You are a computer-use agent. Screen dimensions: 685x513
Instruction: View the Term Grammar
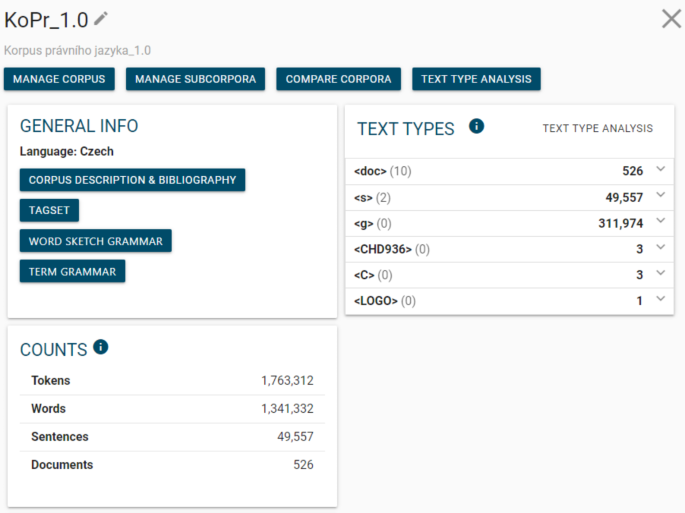point(72,271)
